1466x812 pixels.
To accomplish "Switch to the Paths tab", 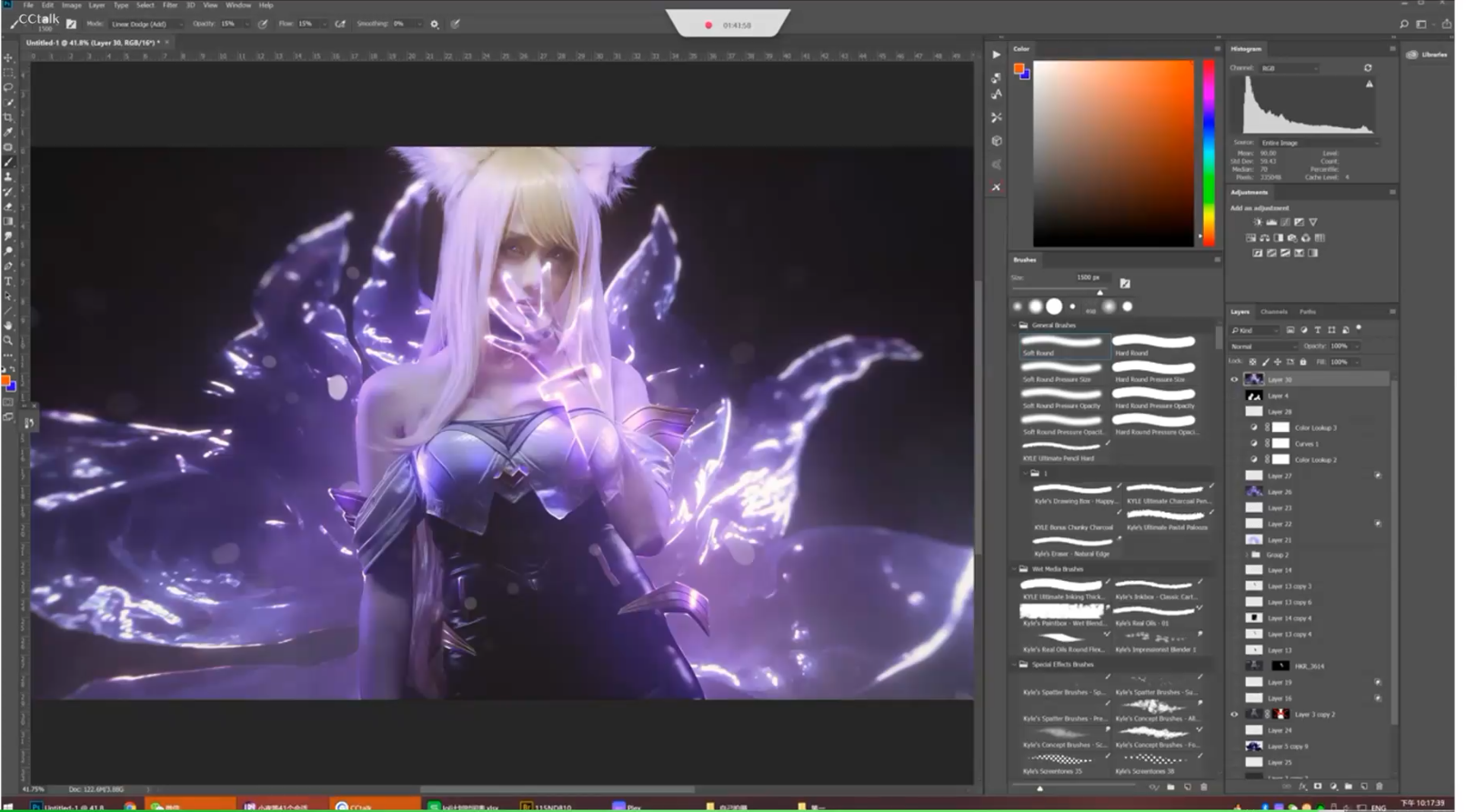I will (x=1308, y=311).
